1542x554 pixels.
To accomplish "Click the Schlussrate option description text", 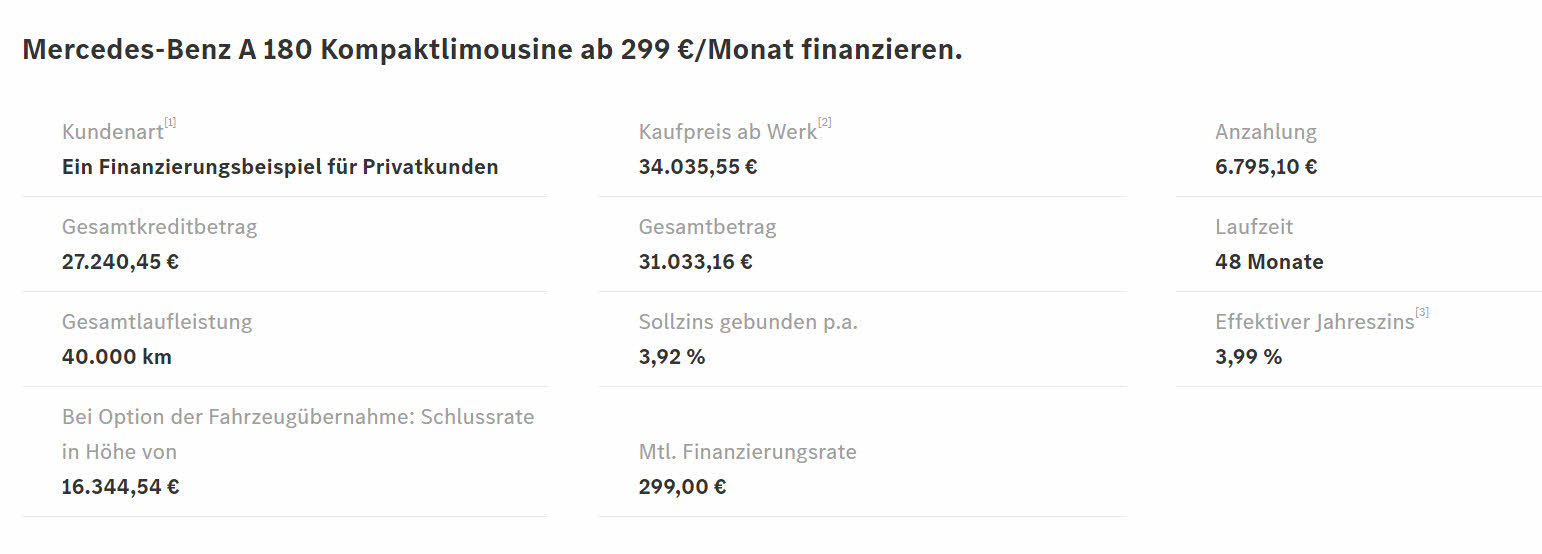I will coord(298,434).
